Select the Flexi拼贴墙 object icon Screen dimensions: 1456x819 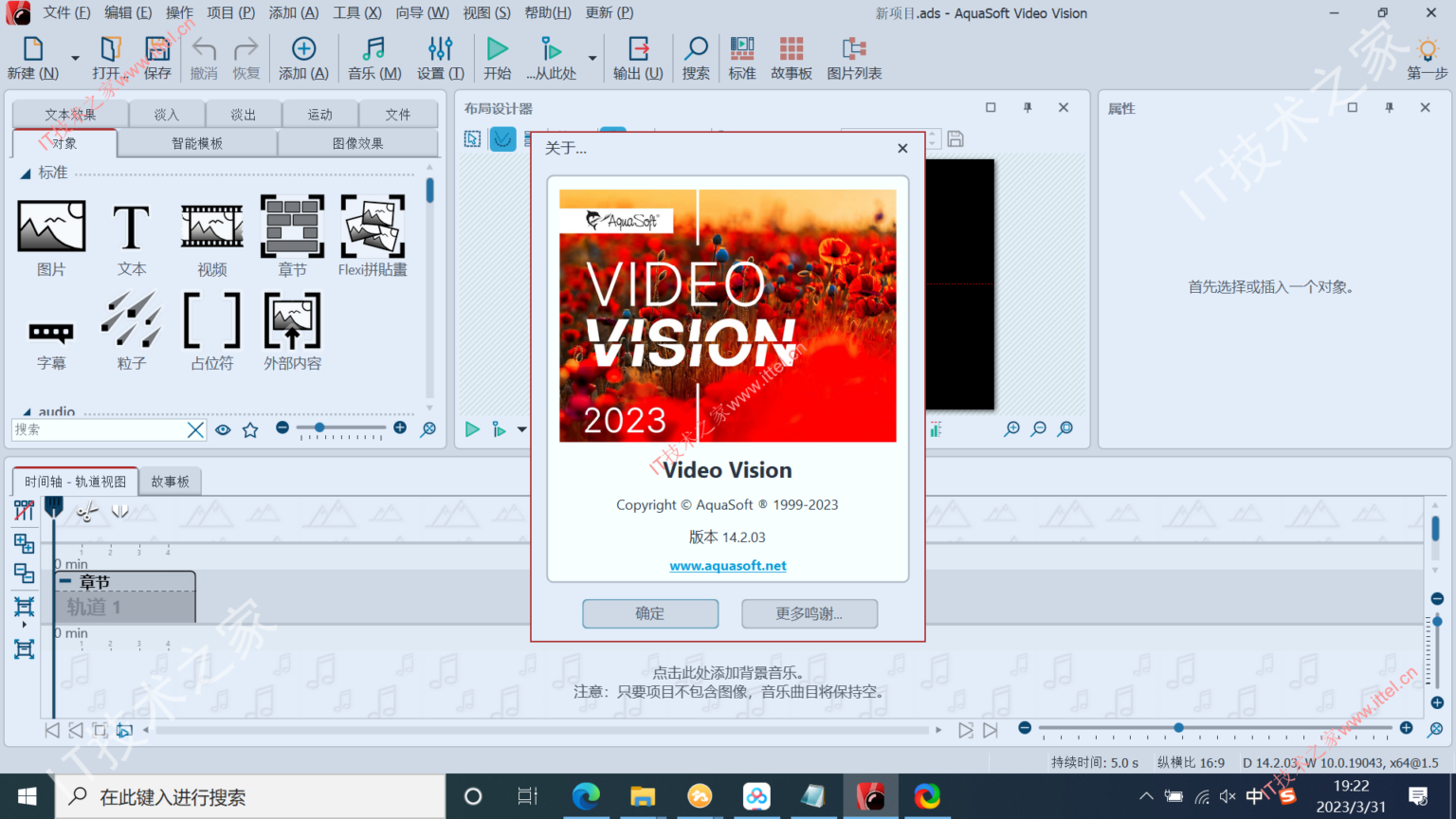tap(372, 227)
